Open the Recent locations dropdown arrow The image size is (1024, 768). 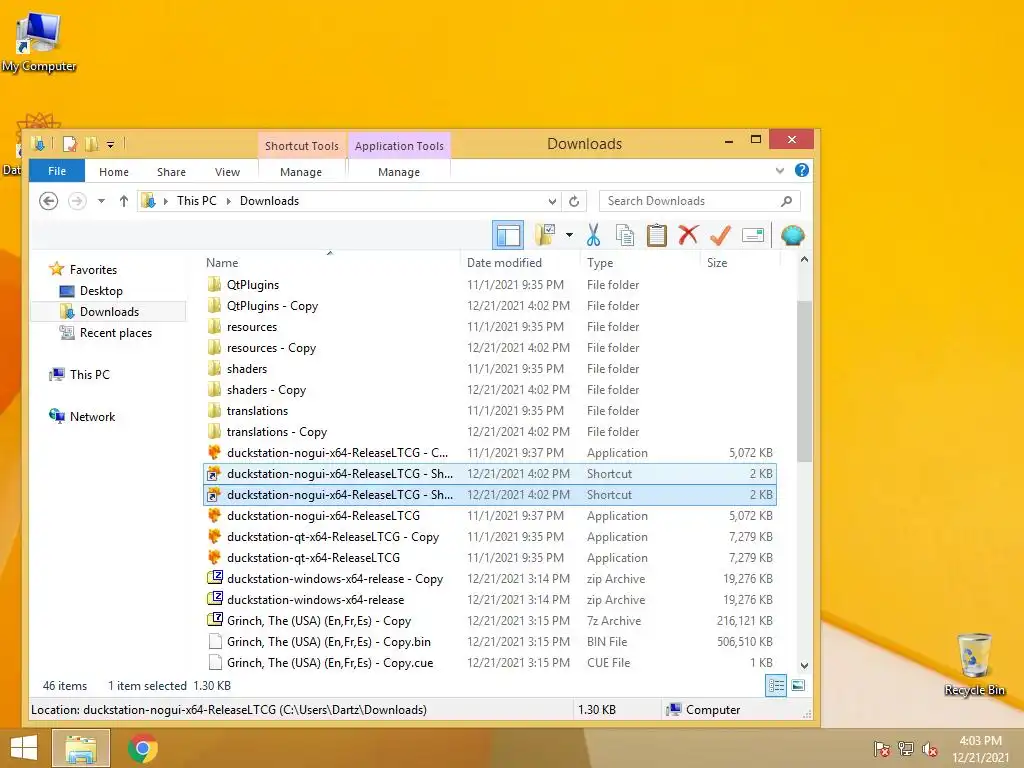pyautogui.click(x=101, y=201)
